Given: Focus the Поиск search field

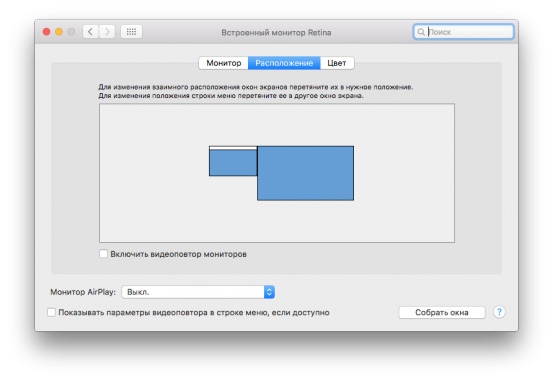Looking at the screenshot, I should 463,32.
